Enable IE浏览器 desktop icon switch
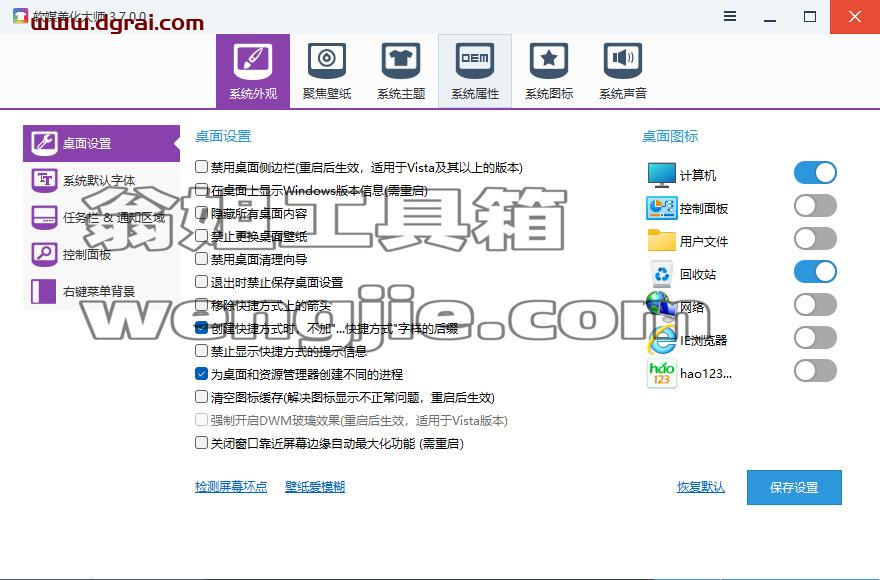Viewport: 880px width, 580px height. 815,338
